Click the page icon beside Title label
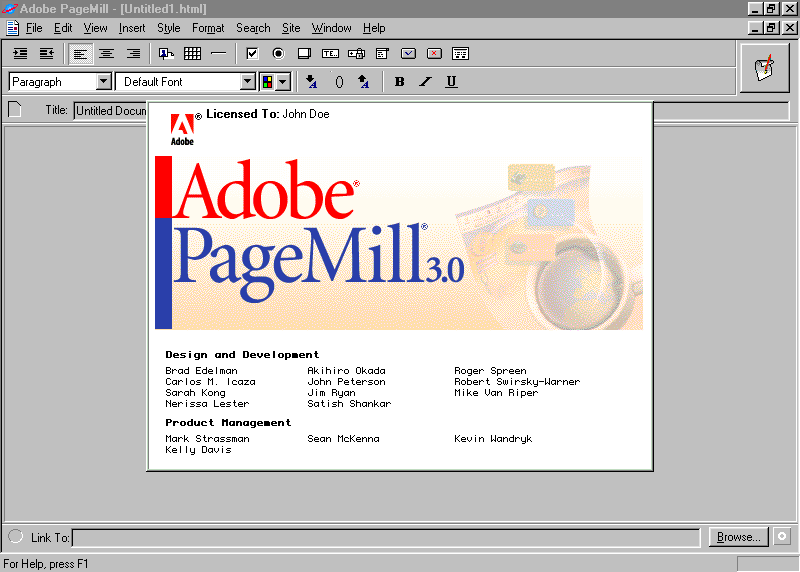This screenshot has height=572, width=800. pos(15,109)
